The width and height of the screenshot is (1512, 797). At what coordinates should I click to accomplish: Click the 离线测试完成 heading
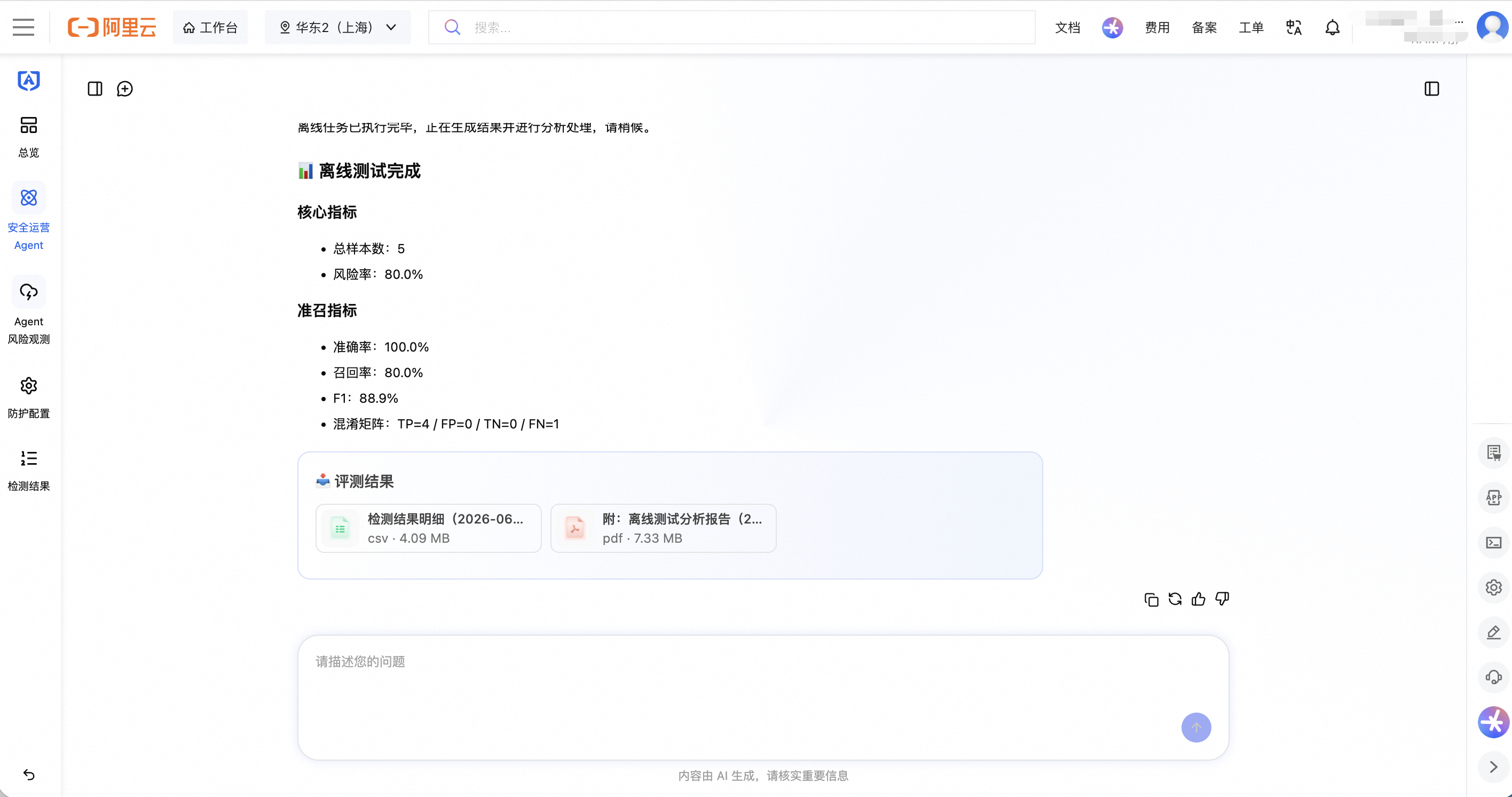coord(359,171)
